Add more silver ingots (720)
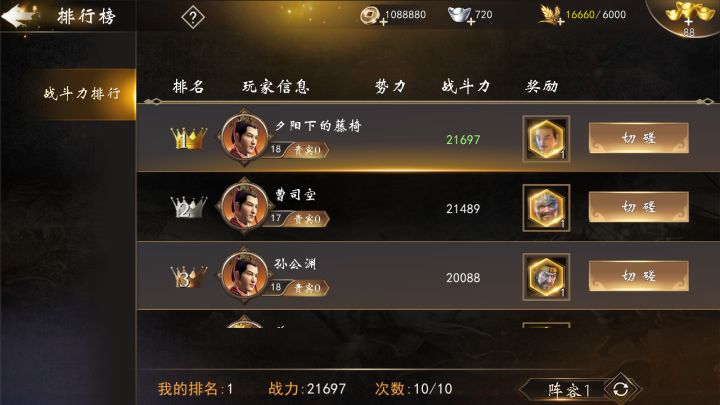Image resolution: width=720 pixels, height=405 pixels. point(461,16)
